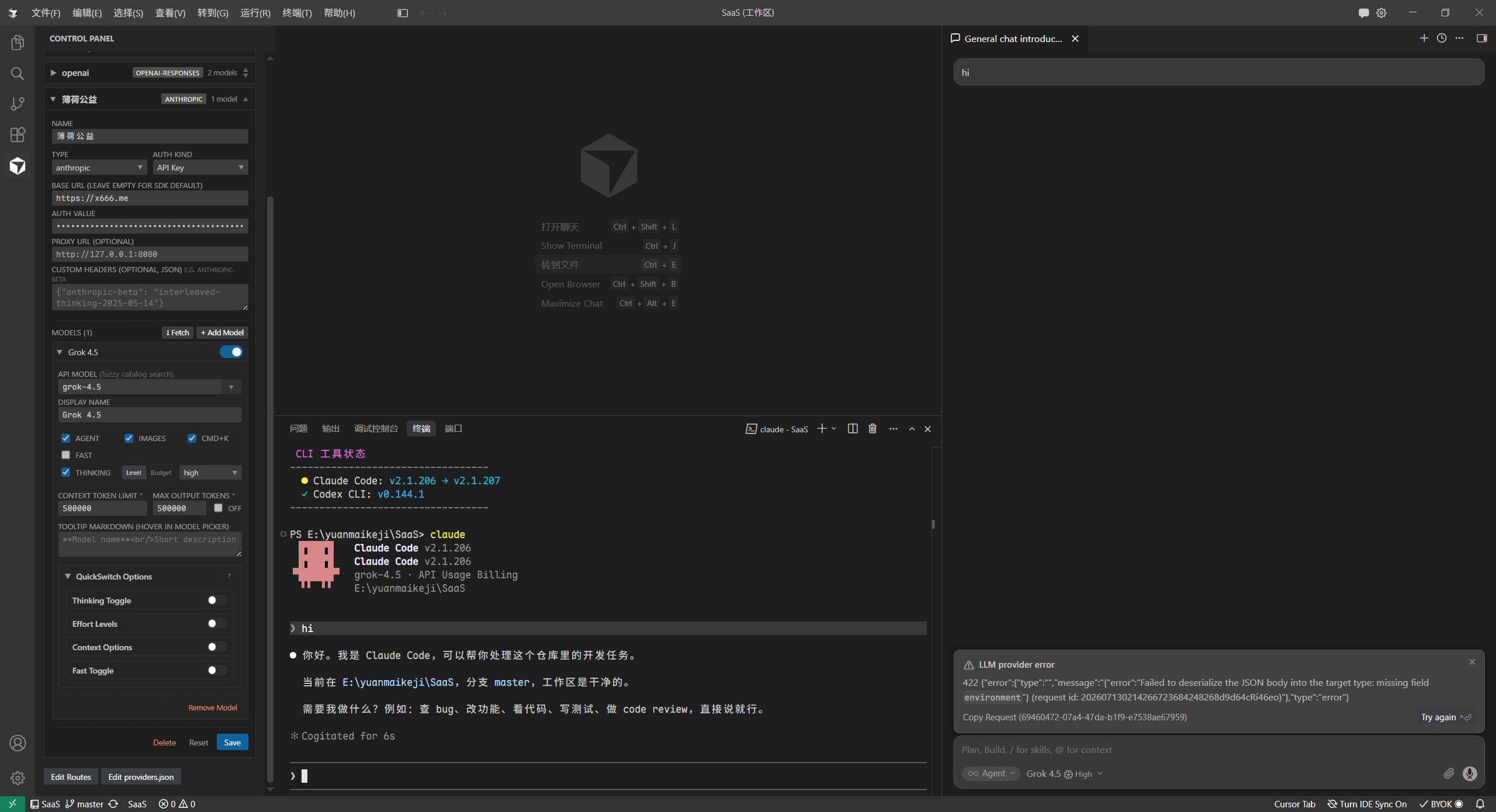Open chat panel more actions ellipsis
Viewport: 1496px width, 812px height.
click(1460, 39)
